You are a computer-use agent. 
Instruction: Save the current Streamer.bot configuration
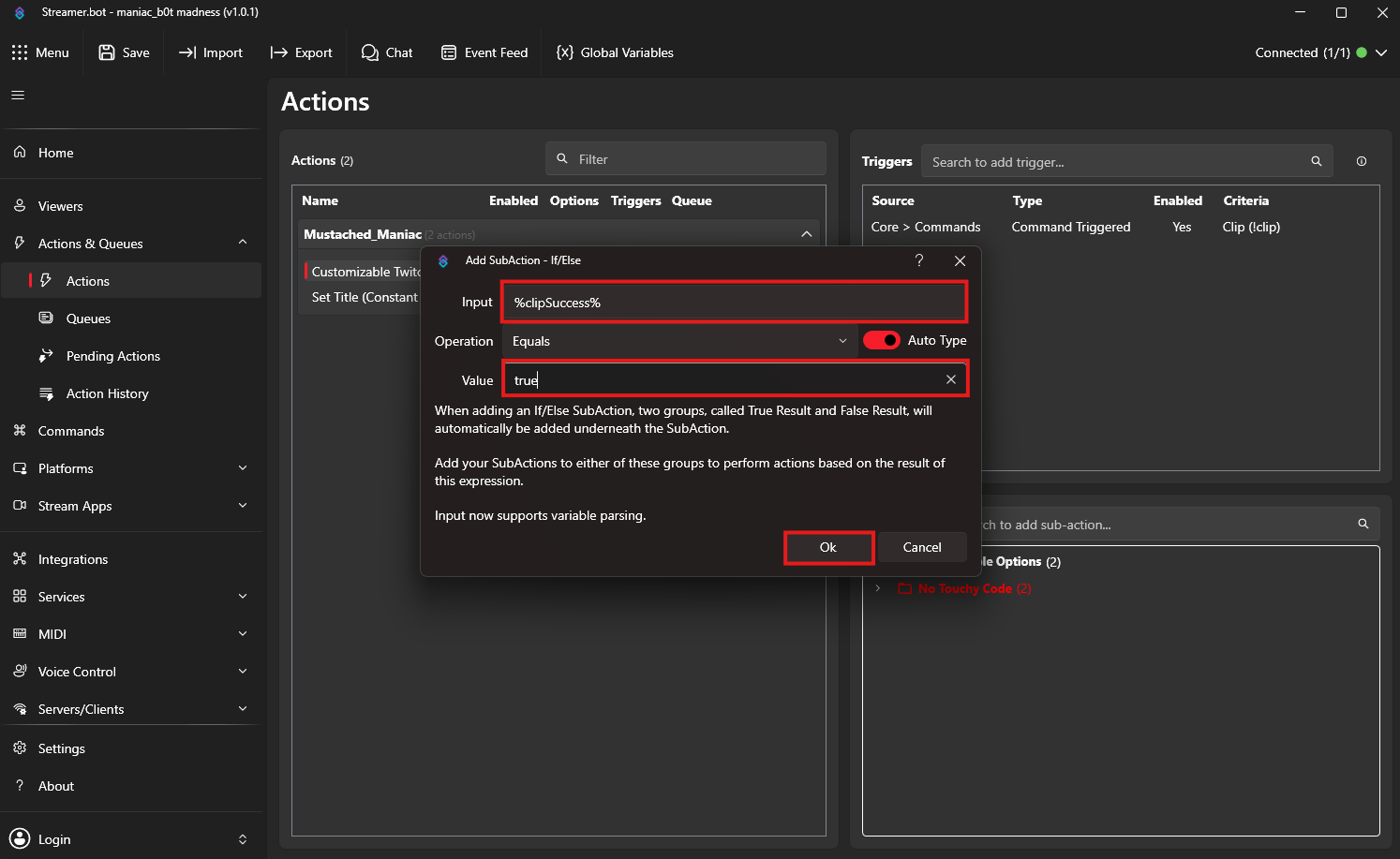point(124,52)
